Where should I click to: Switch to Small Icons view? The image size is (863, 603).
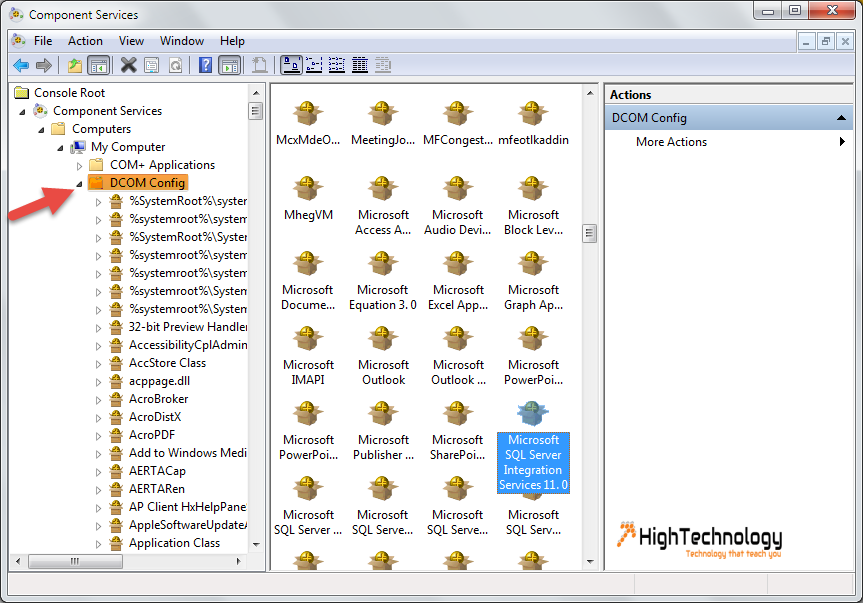click(314, 65)
